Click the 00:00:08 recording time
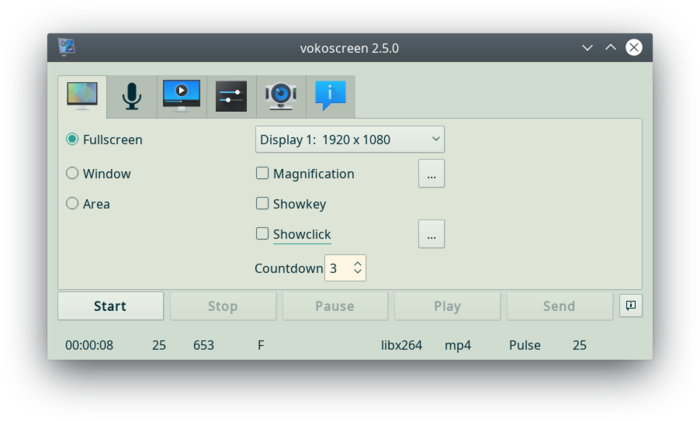 click(x=89, y=345)
